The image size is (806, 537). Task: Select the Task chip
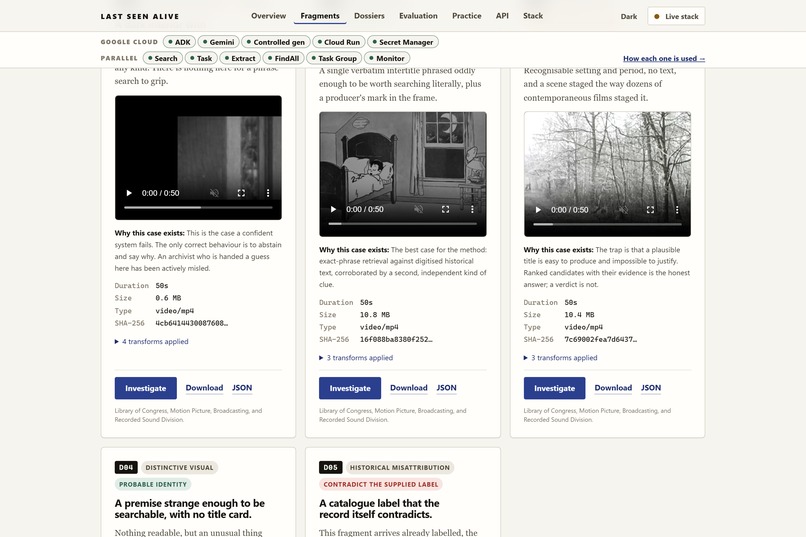[201, 59]
